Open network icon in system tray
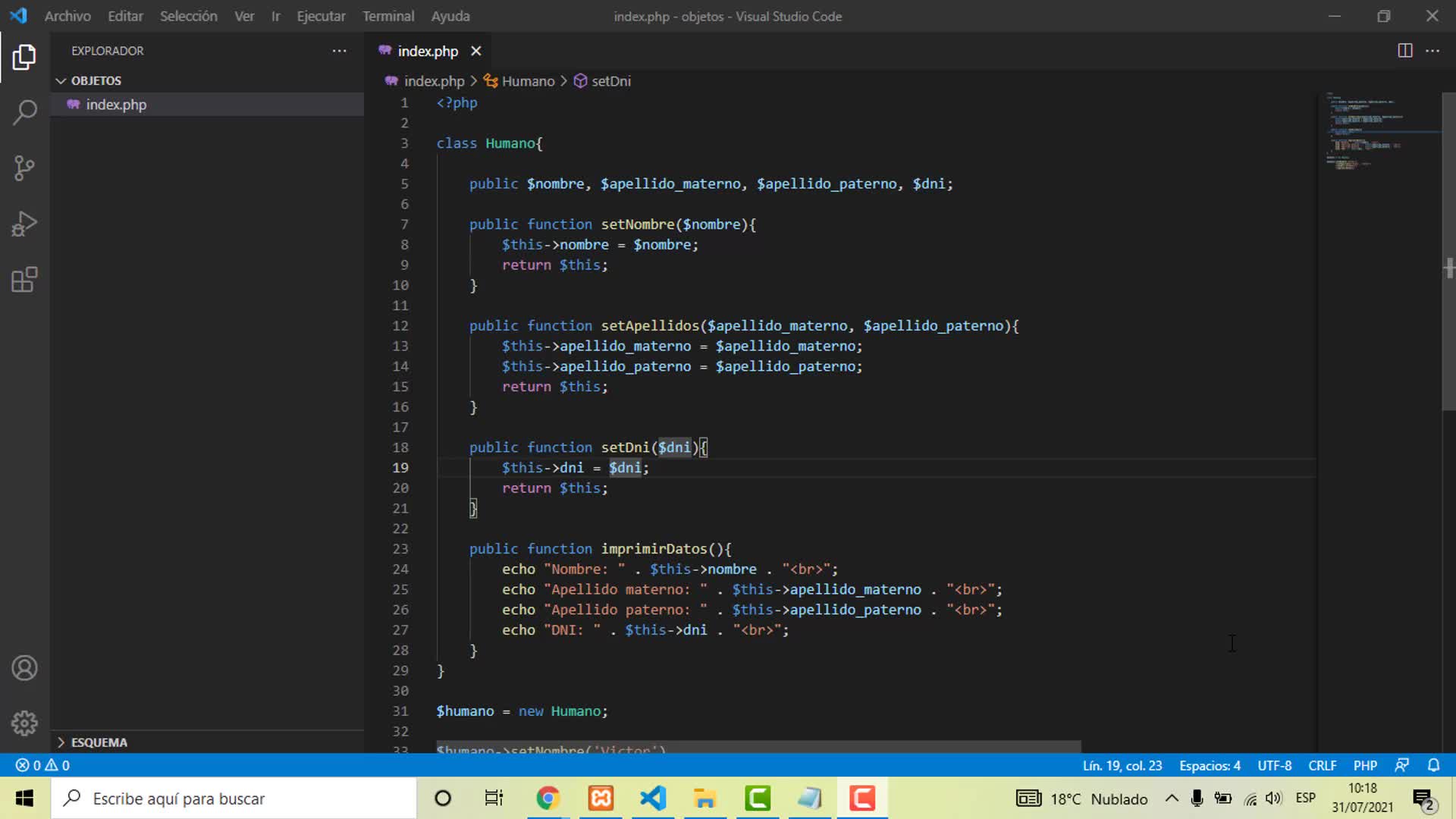This screenshot has height=819, width=1456. click(1250, 799)
